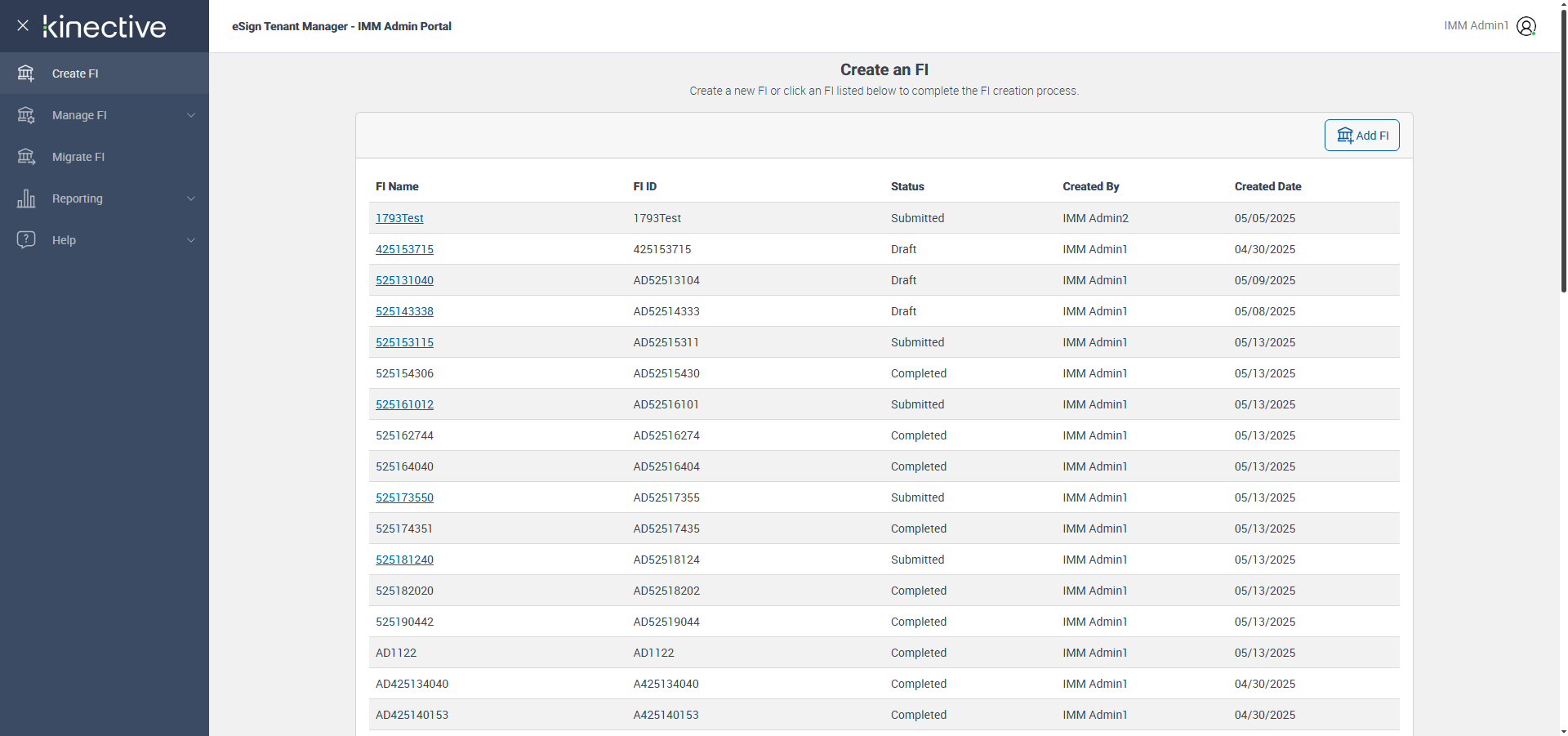Expand the Help submenu chevron

pos(191,240)
